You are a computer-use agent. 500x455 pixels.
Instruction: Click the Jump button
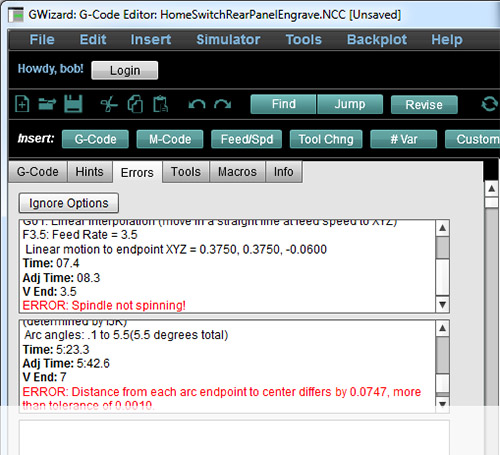pyautogui.click(x=350, y=104)
